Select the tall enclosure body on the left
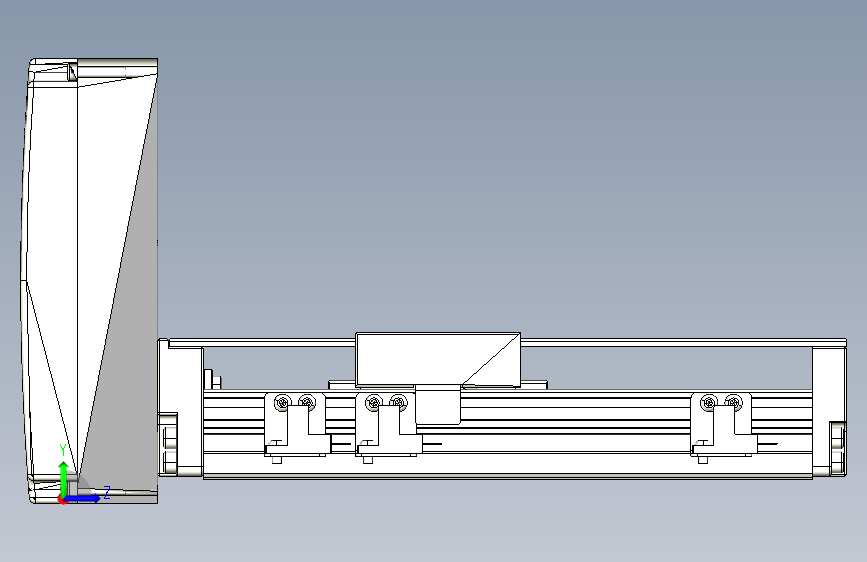867x562 pixels. click(90, 280)
